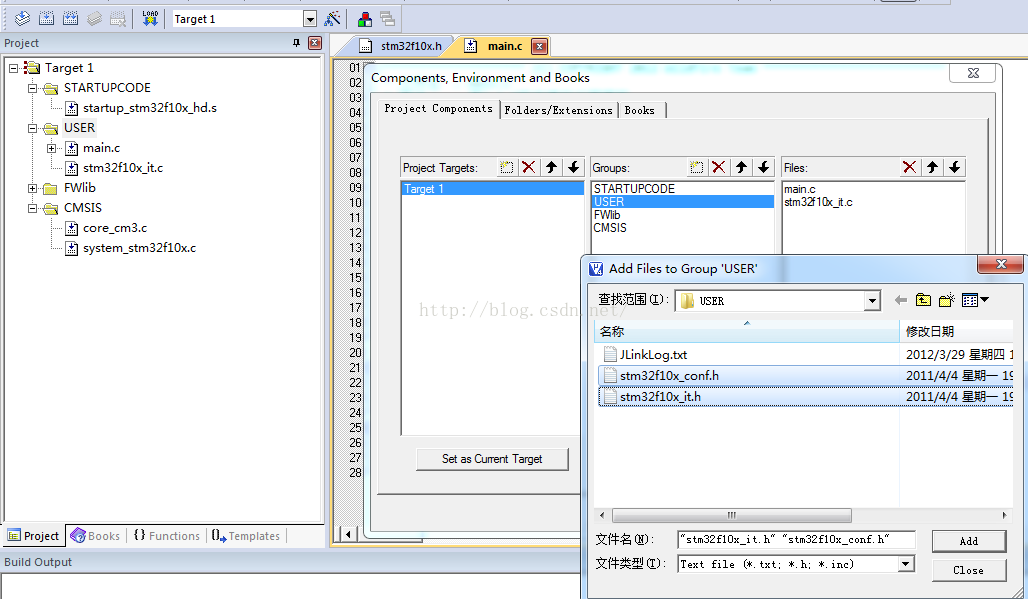This screenshot has width=1028, height=599.
Task: Switch to Books tab at panel bottom
Action: point(95,535)
